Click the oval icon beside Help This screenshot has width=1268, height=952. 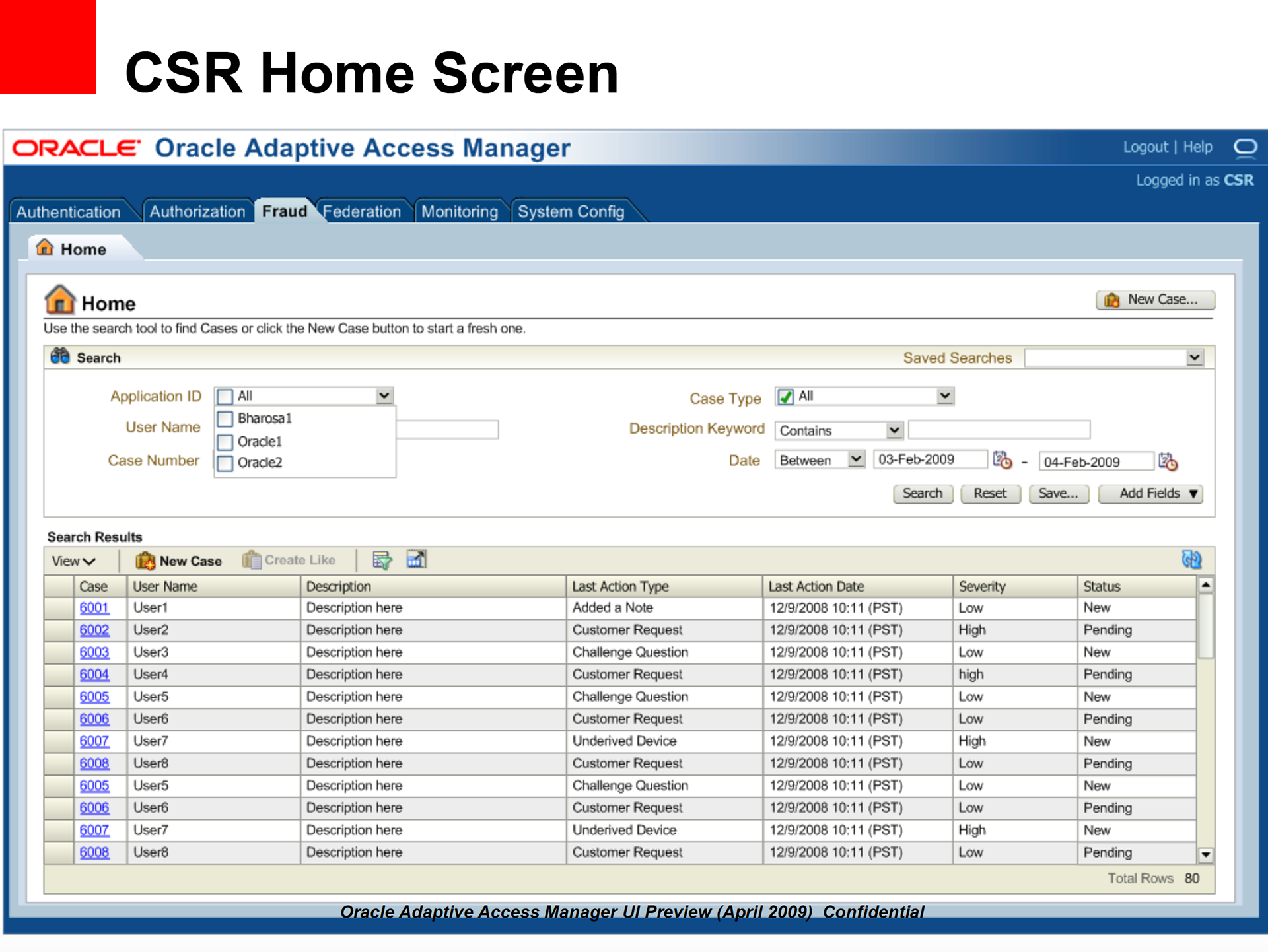click(1245, 147)
